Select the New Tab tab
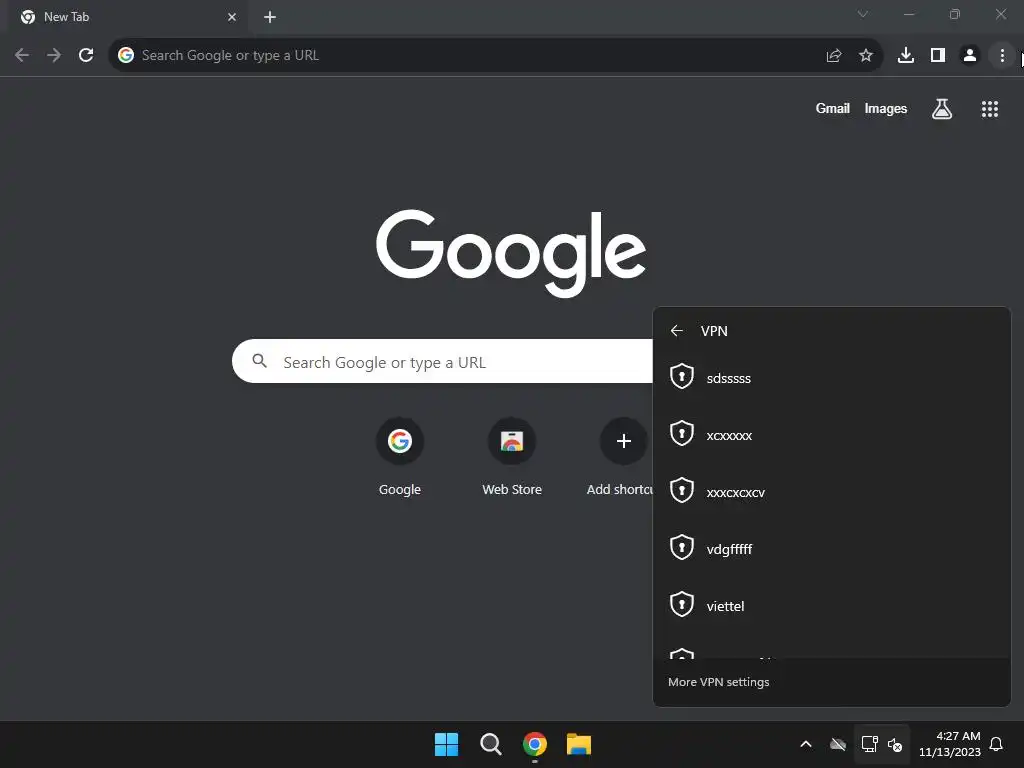The width and height of the screenshot is (1024, 768). pyautogui.click(x=127, y=17)
